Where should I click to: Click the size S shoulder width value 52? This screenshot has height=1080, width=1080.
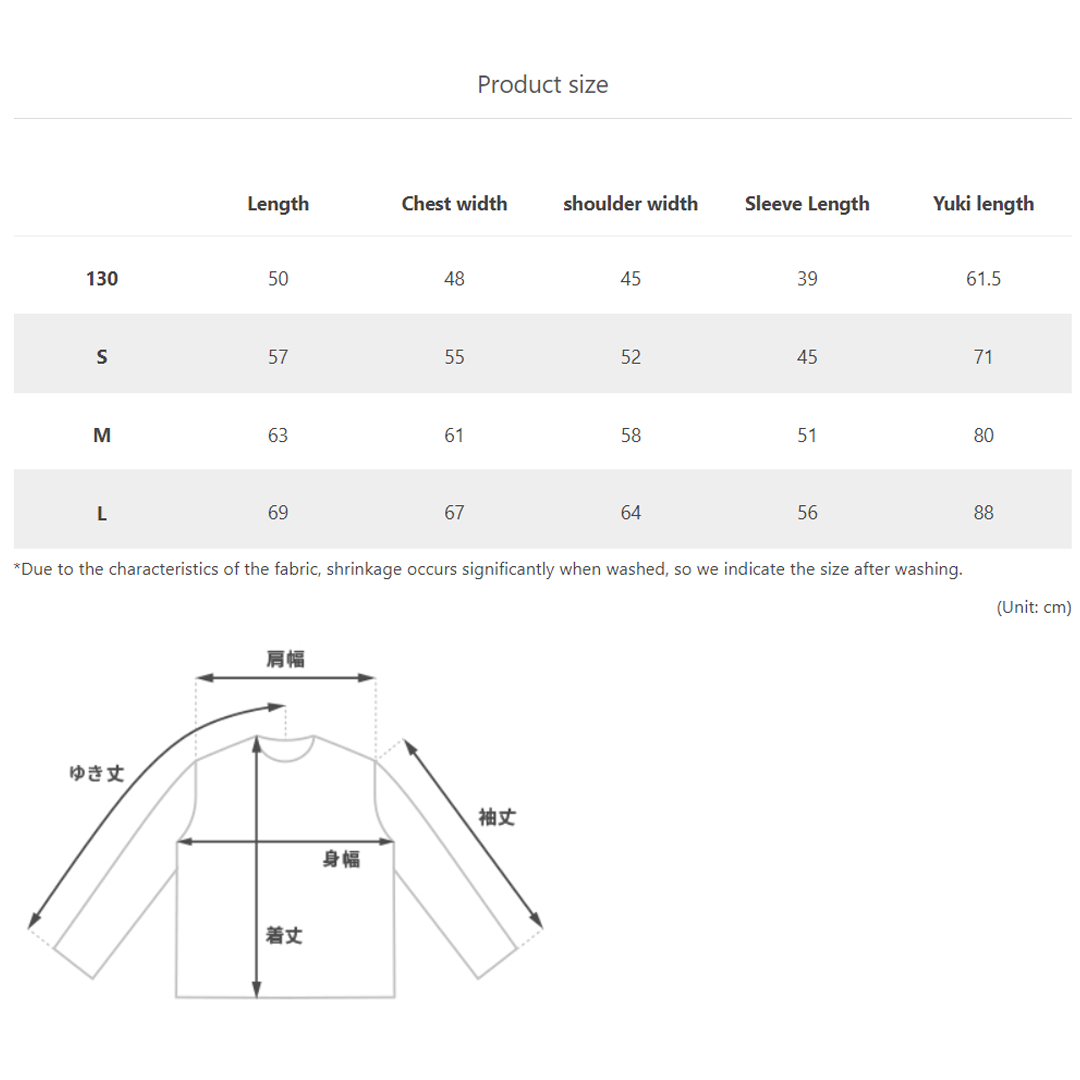click(630, 357)
